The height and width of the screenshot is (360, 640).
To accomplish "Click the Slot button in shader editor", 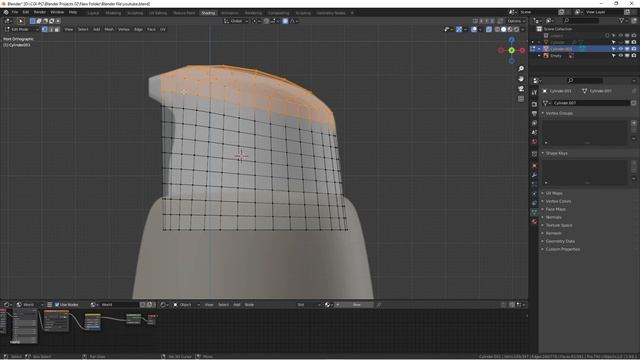I will click(308, 304).
